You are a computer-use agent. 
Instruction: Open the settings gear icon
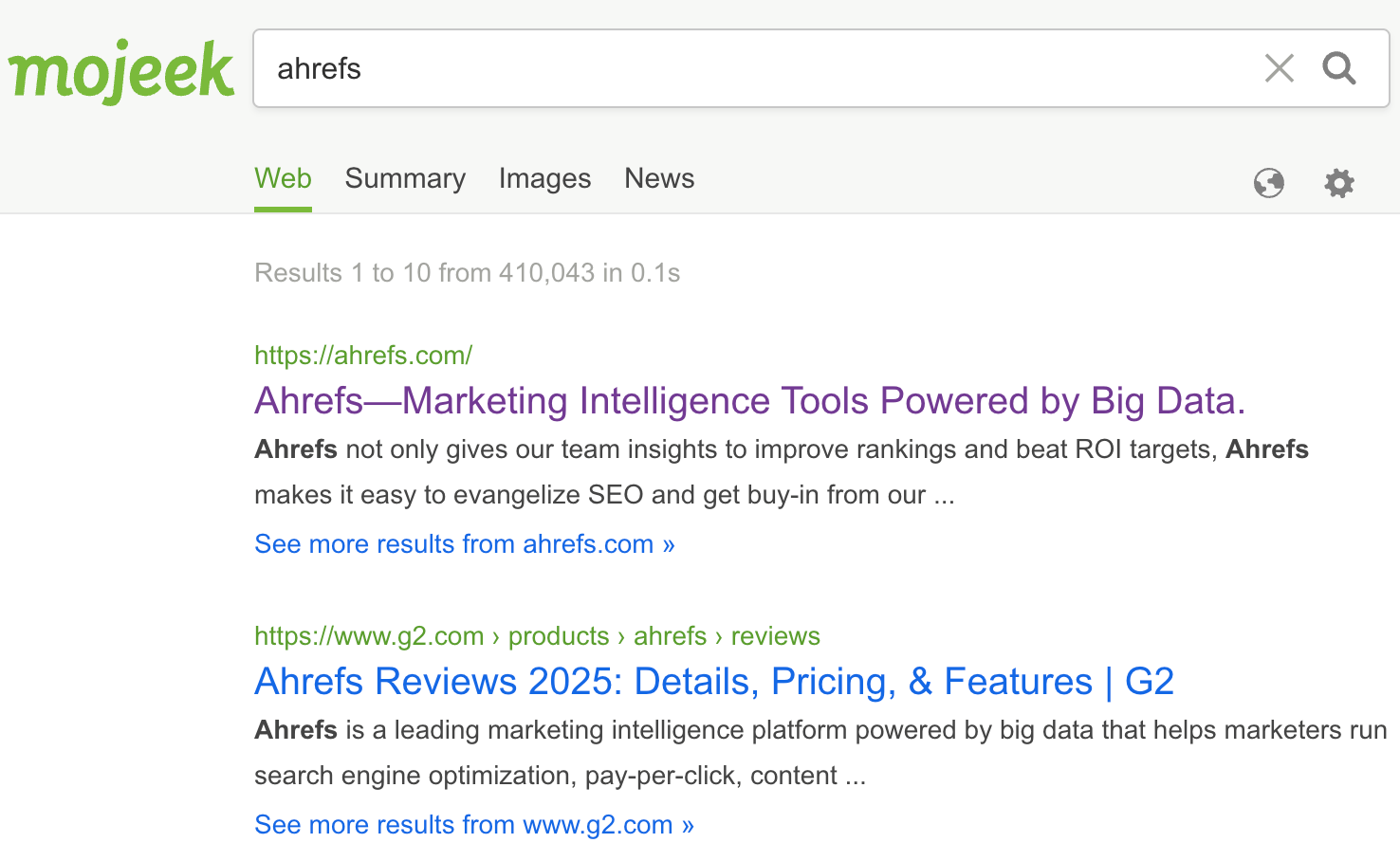pyautogui.click(x=1339, y=182)
